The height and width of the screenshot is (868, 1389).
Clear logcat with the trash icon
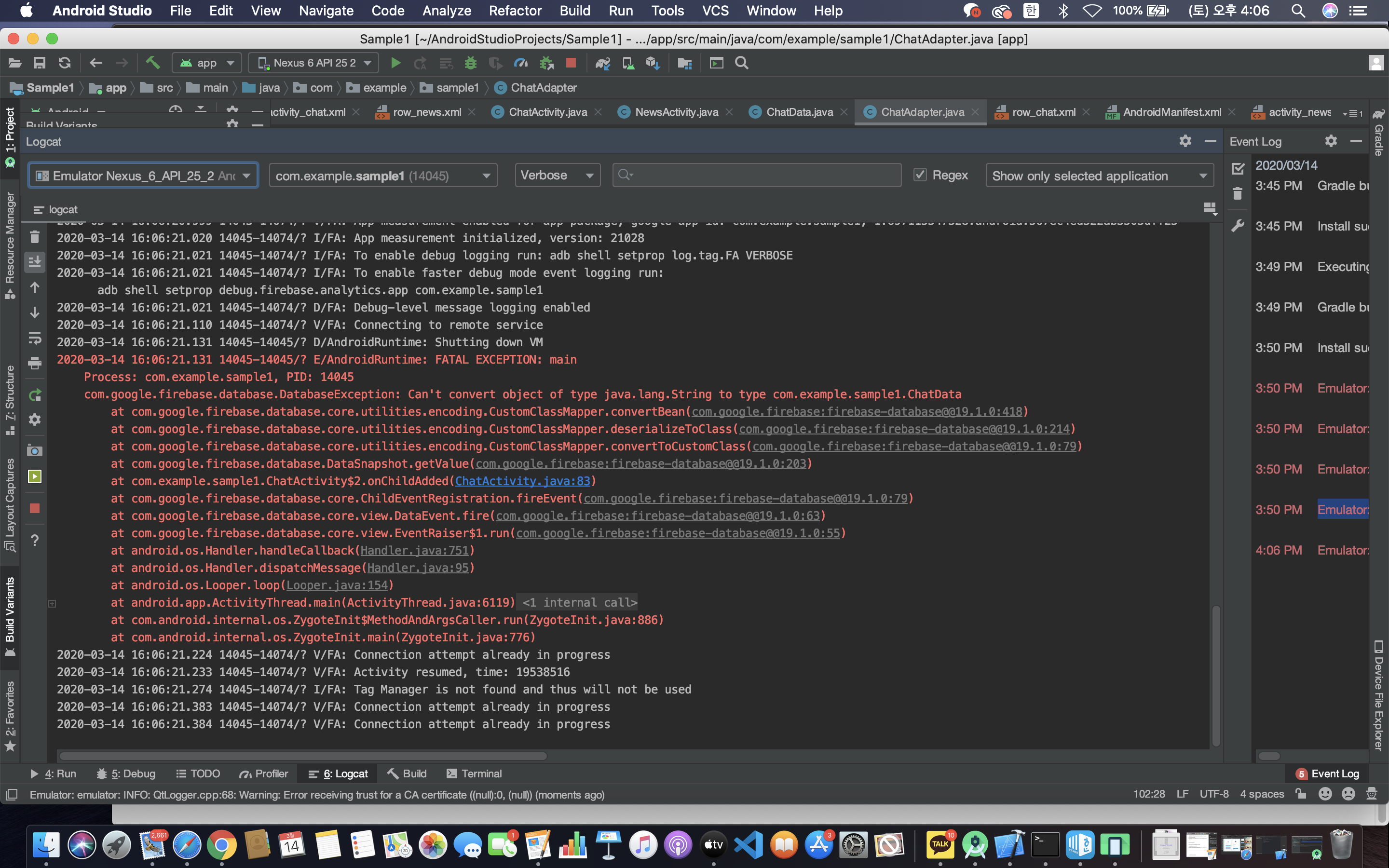34,237
